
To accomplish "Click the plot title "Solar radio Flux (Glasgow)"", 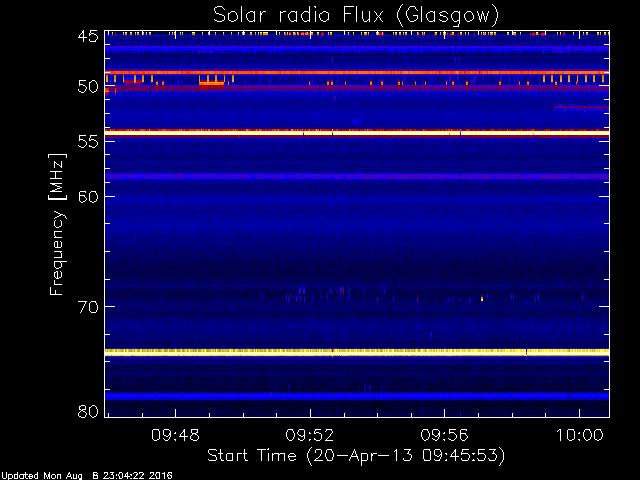I will [x=356, y=15].
